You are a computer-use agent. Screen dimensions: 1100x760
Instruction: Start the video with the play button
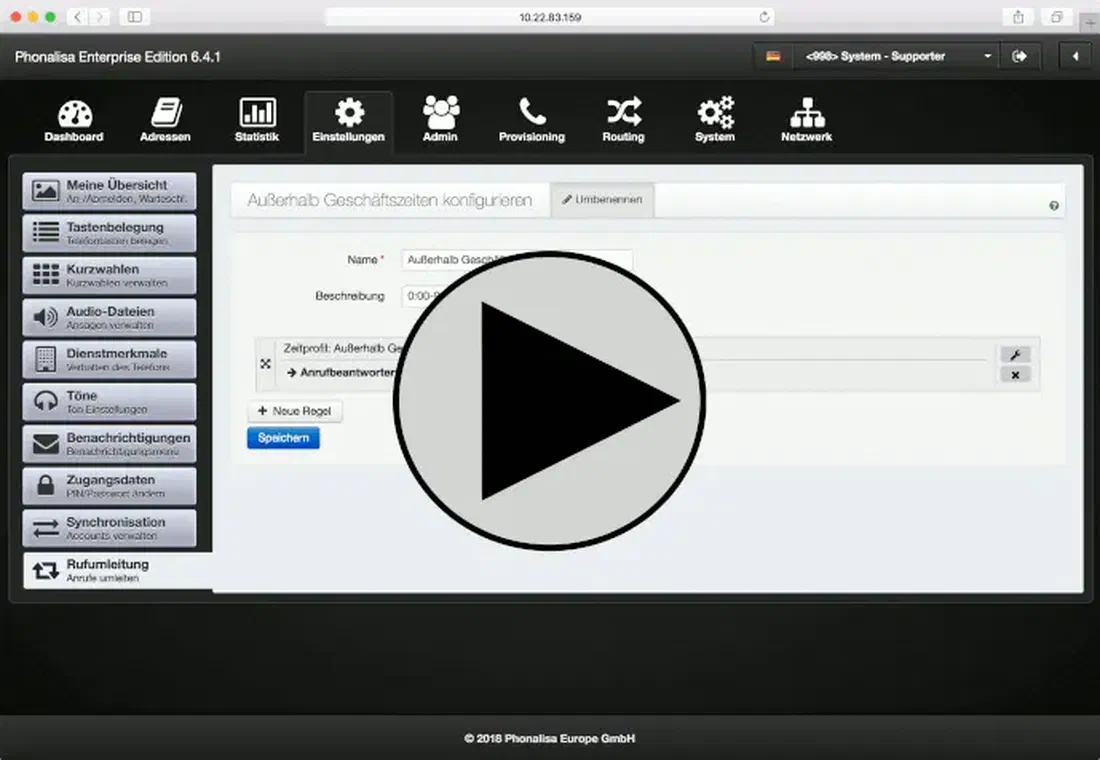click(549, 400)
